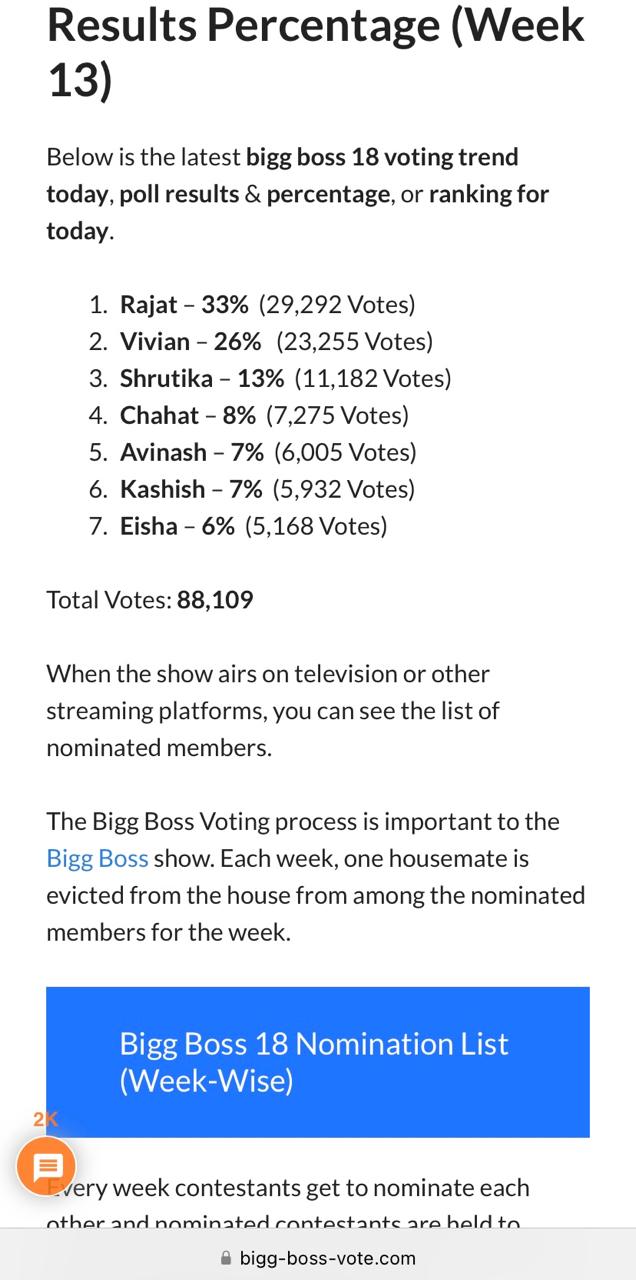Tap the lock icon in address bar

(x=225, y=1258)
